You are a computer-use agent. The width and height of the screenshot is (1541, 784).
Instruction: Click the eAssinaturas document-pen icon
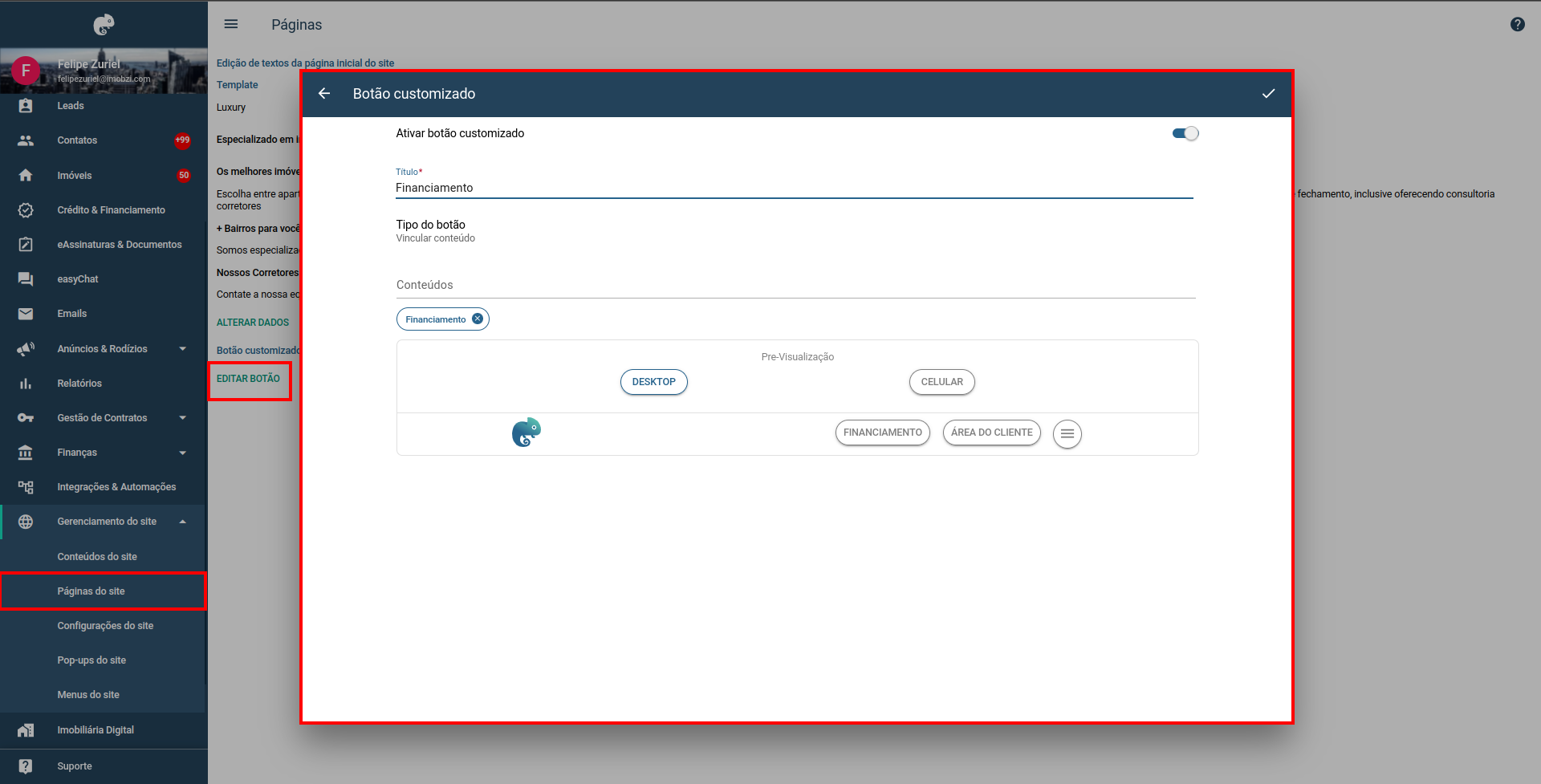26,245
